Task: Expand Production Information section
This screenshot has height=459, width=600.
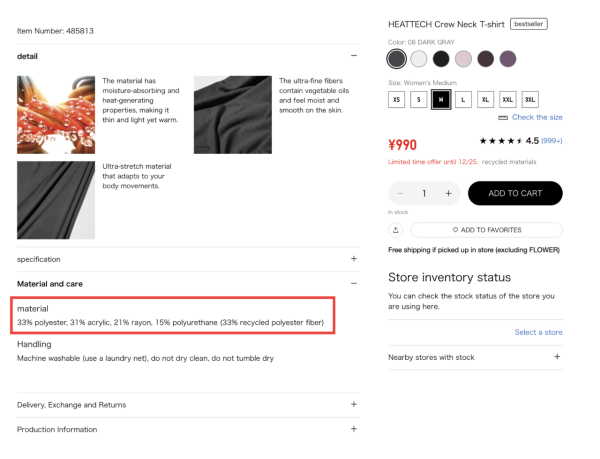Action: tap(354, 429)
